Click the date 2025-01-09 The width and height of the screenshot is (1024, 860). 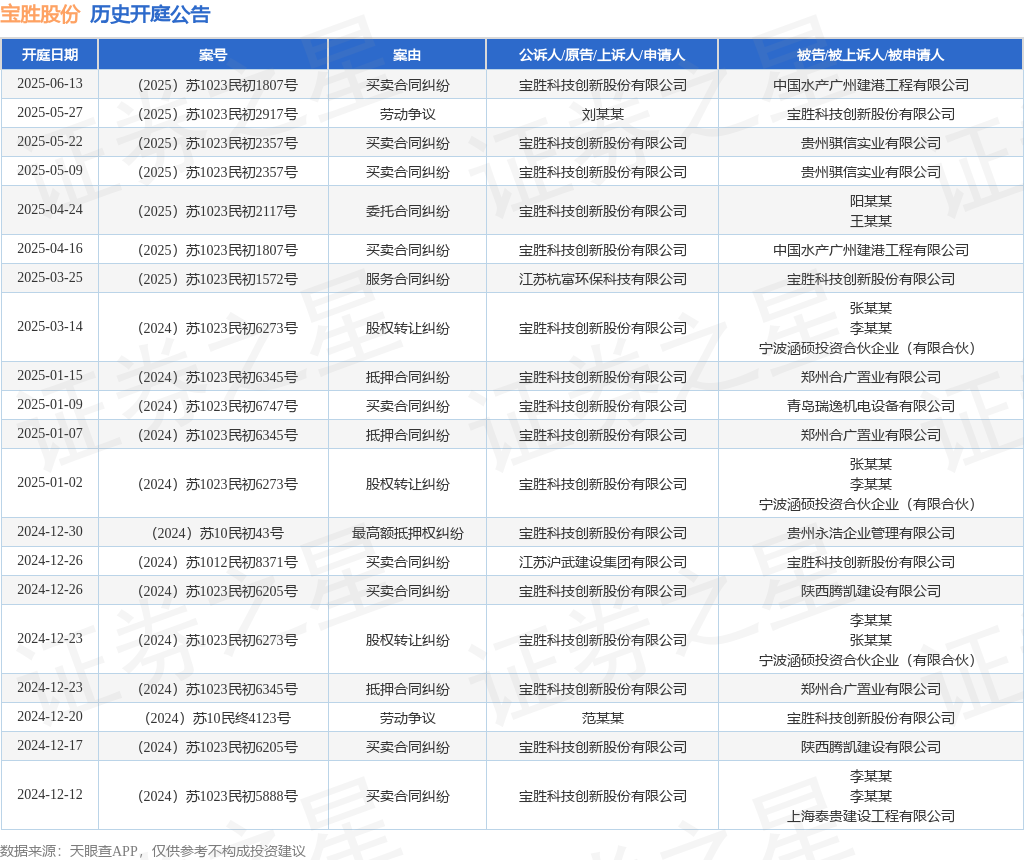[x=50, y=404]
